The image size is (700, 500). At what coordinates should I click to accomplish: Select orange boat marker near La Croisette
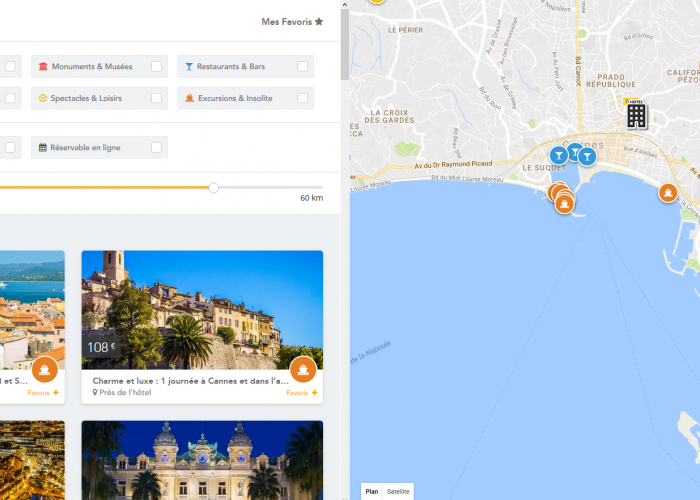coord(668,193)
